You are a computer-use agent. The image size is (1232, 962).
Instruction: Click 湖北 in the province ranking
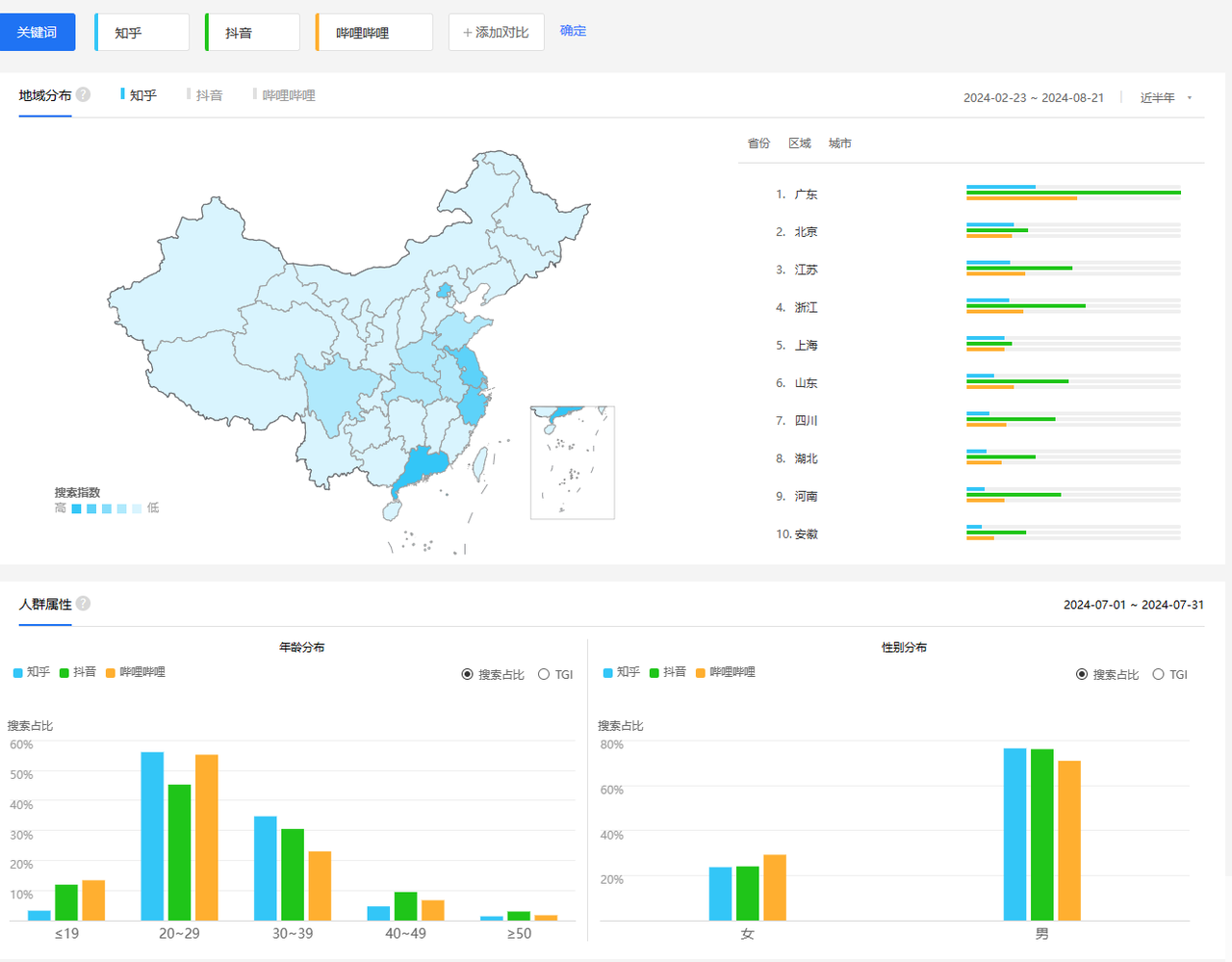(x=806, y=458)
